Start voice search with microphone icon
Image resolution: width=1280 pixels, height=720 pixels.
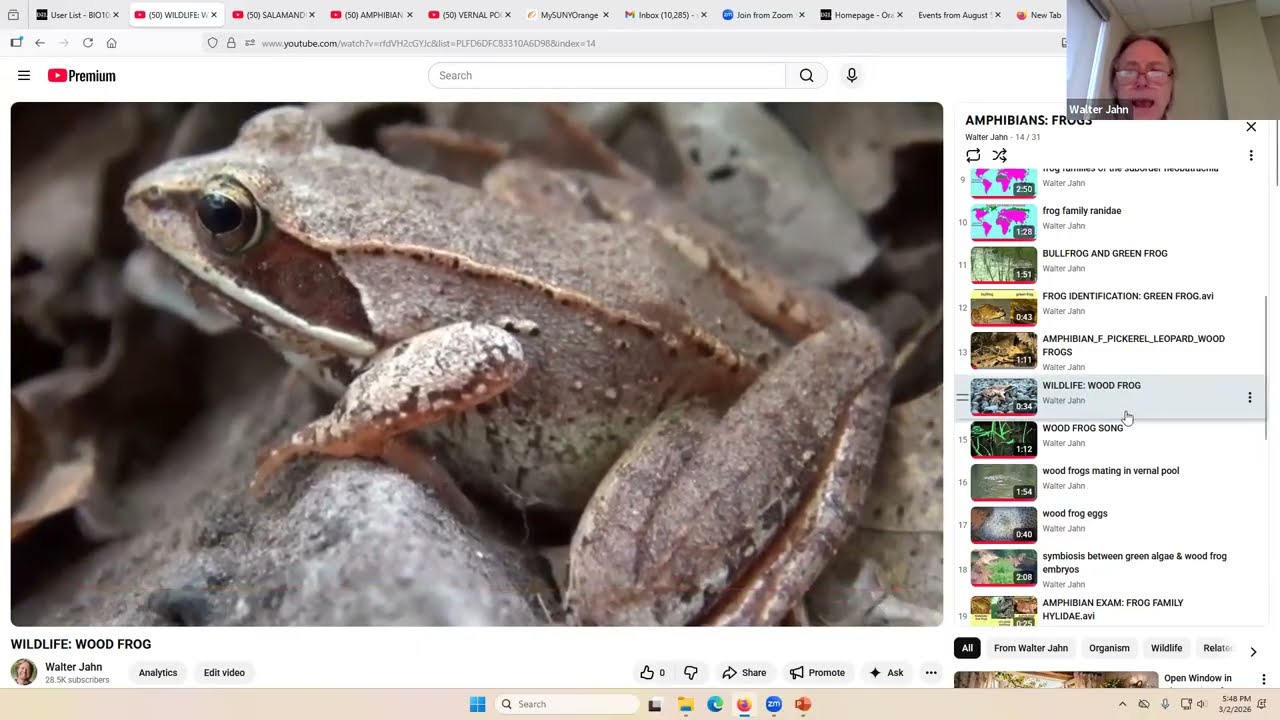(x=852, y=75)
